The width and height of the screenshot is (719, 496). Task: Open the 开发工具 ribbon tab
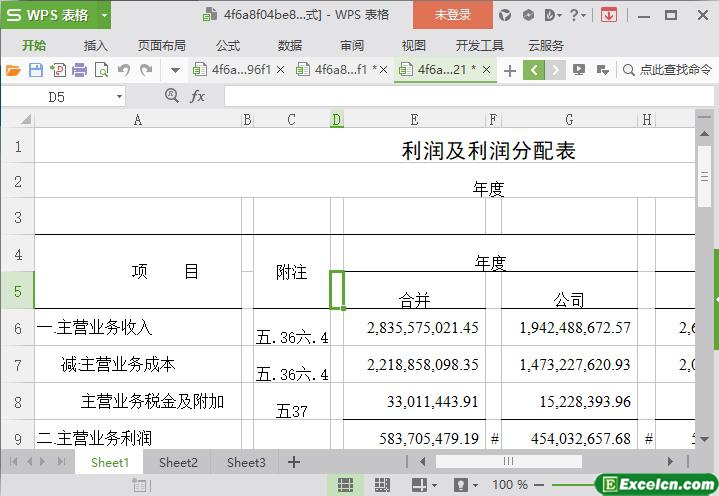[x=480, y=45]
